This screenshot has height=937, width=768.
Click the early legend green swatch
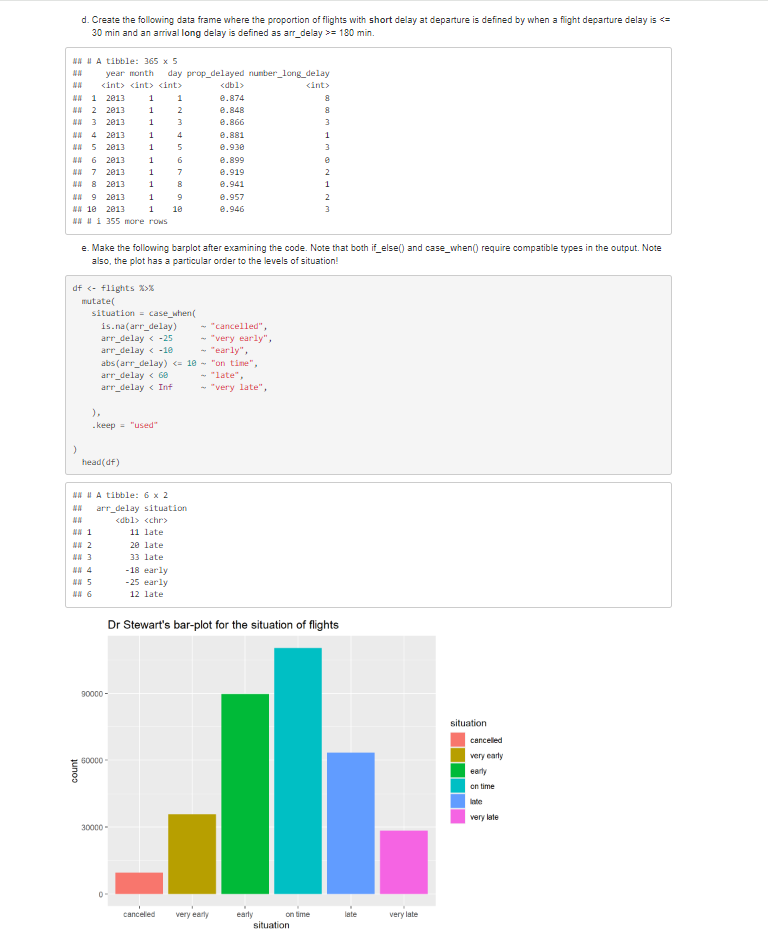457,771
